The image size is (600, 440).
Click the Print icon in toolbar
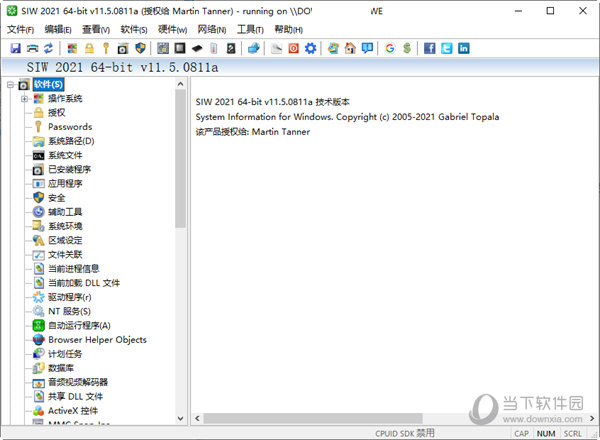coord(33,48)
